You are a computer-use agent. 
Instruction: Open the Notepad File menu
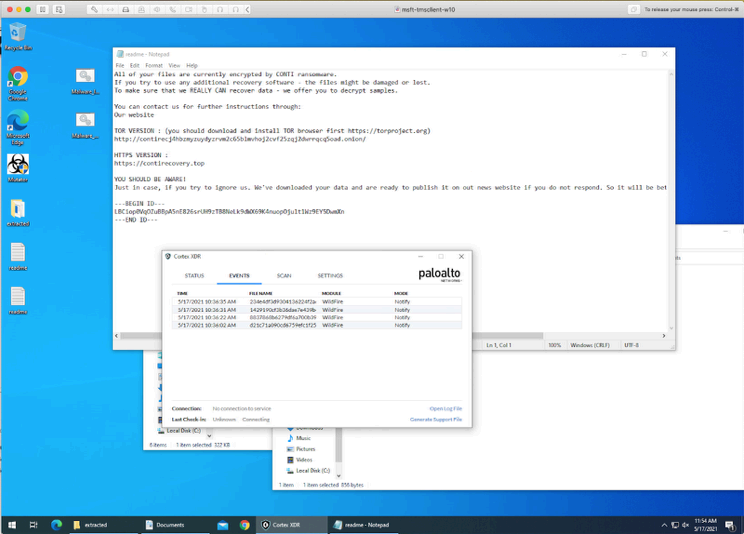coord(120,66)
